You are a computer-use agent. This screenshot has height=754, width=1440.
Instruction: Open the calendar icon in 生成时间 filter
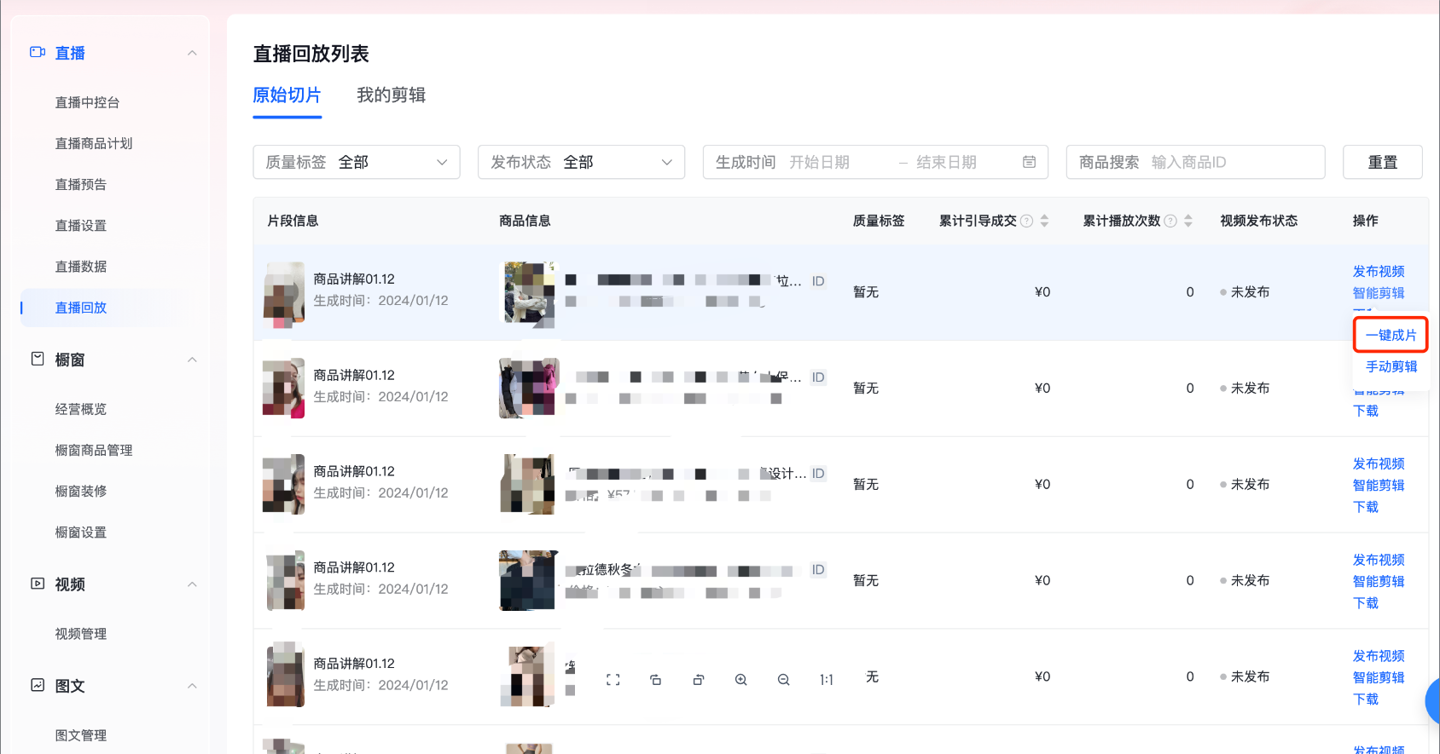[1029, 161]
